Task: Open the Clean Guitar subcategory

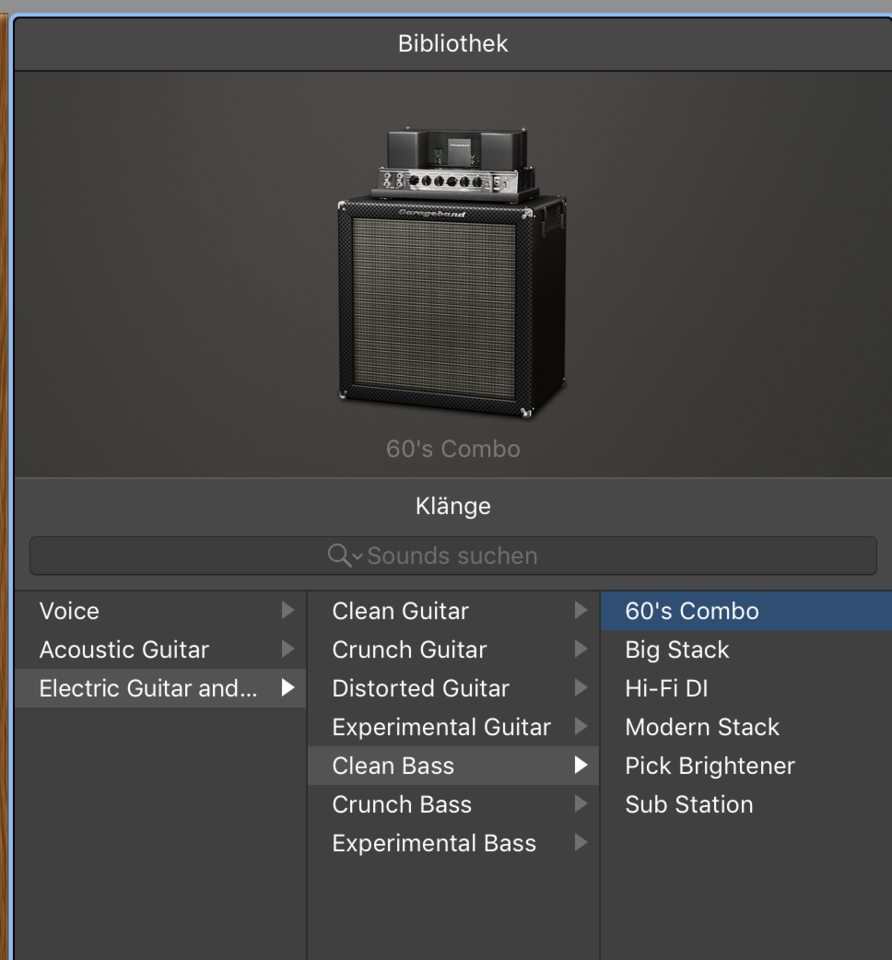Action: (400, 611)
